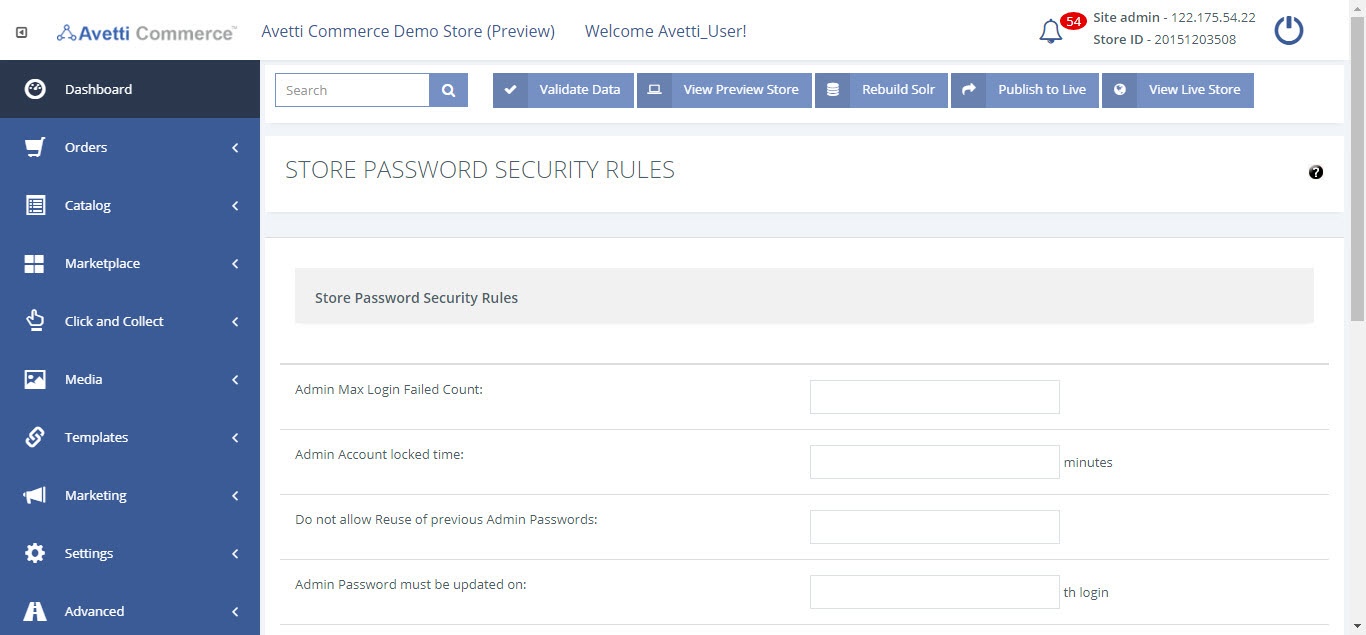Image resolution: width=1366 pixels, height=635 pixels.
Task: Collapse sidebar using top-left toggle icon
Action: coord(22,32)
